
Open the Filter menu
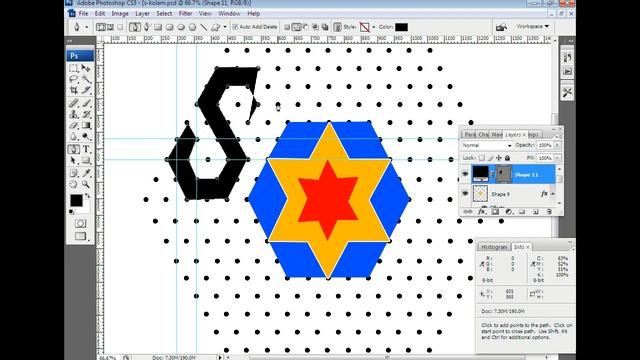(185, 13)
